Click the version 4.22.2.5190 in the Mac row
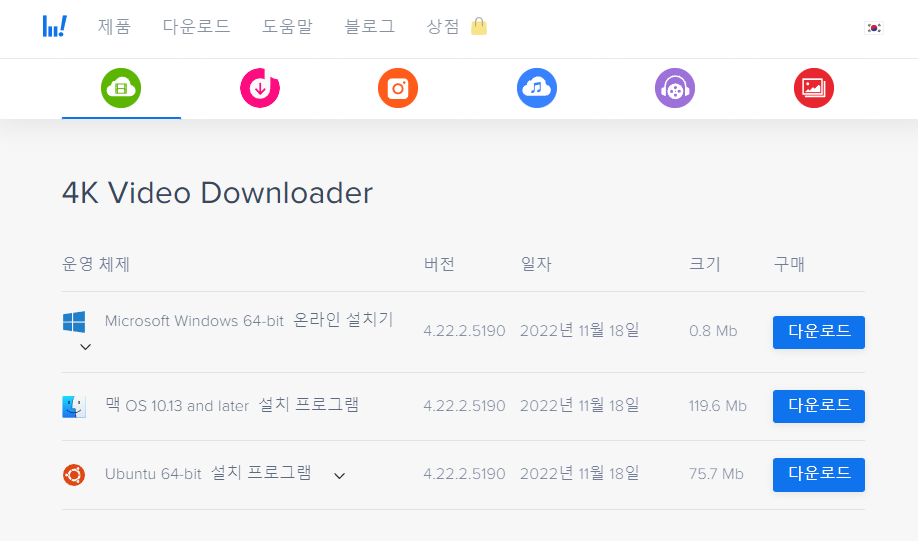This screenshot has width=918, height=541. pos(464,406)
